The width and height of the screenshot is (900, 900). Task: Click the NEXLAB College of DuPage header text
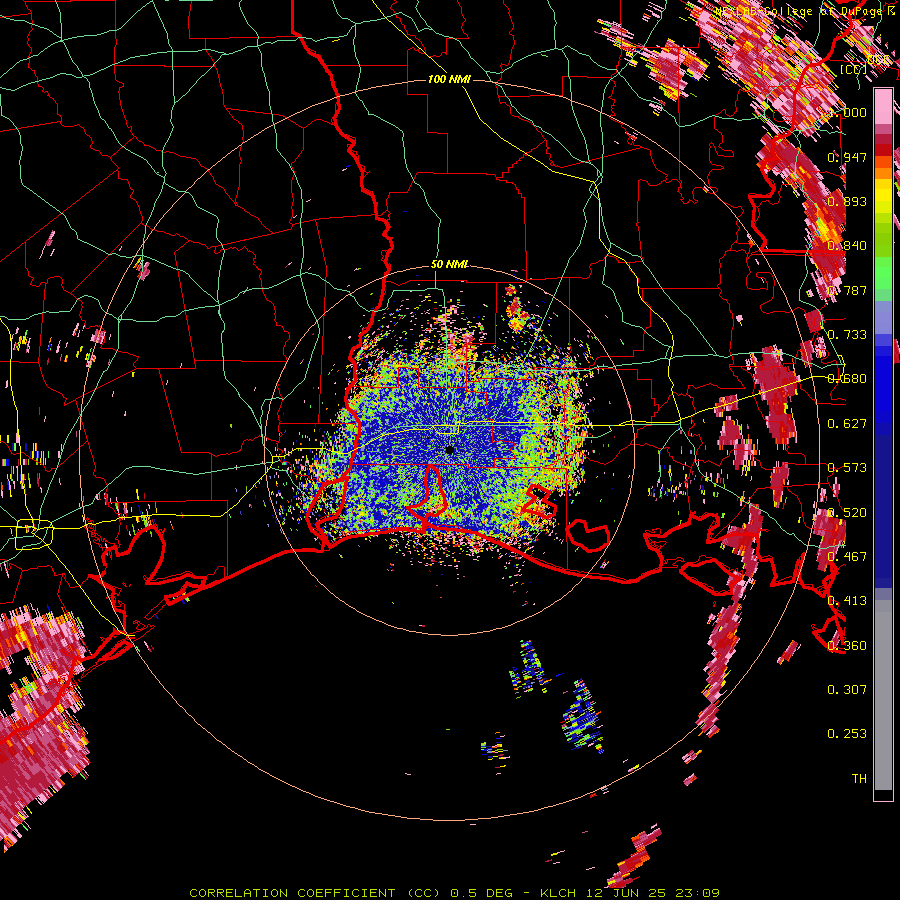pos(801,11)
